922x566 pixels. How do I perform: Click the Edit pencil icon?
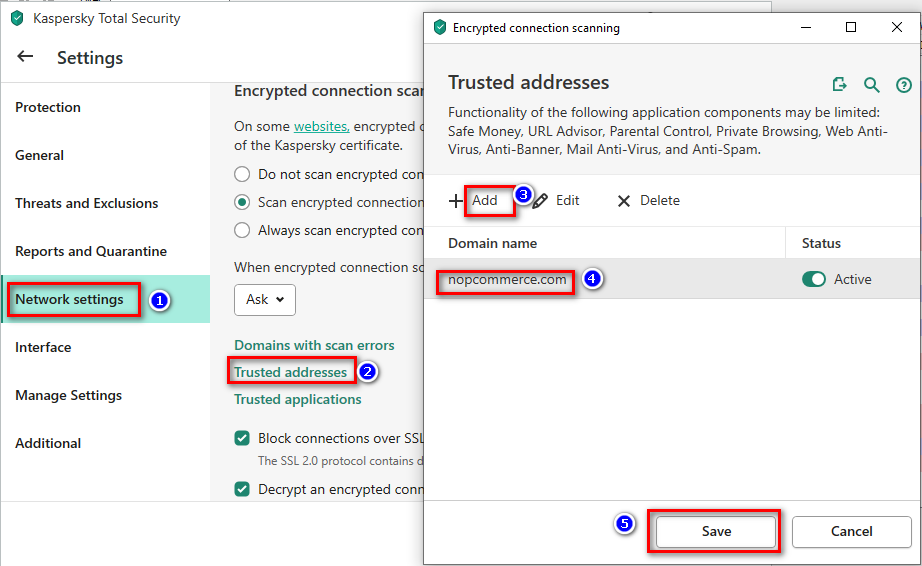click(x=541, y=201)
